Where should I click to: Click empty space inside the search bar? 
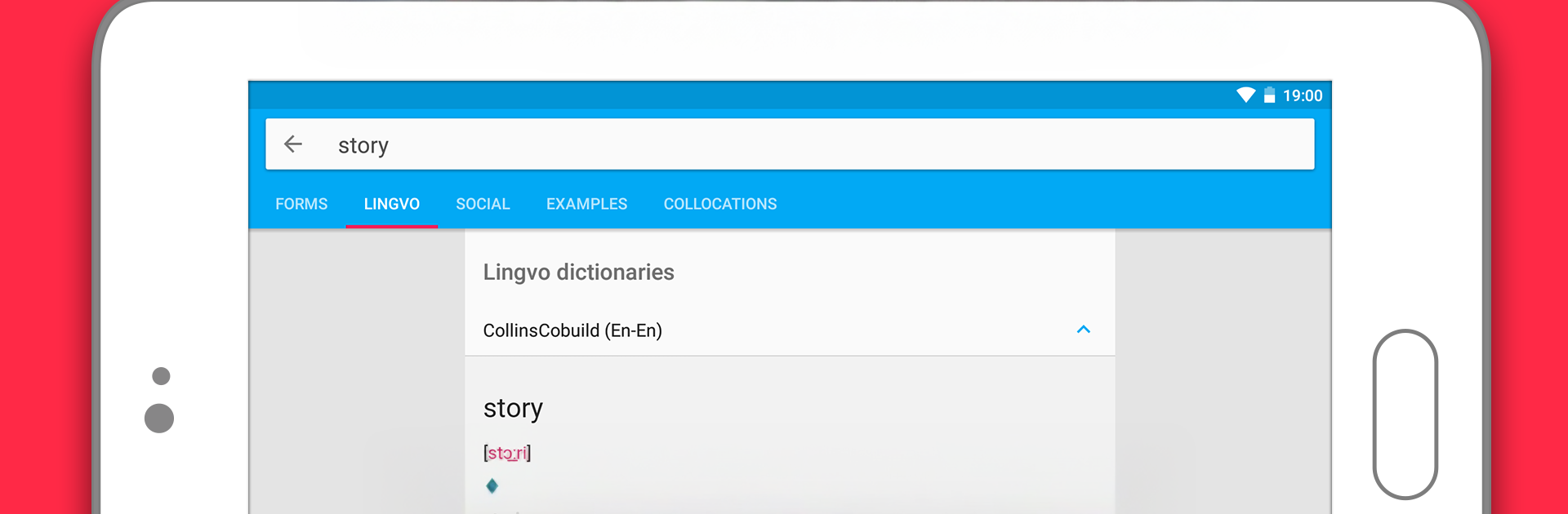click(x=817, y=144)
